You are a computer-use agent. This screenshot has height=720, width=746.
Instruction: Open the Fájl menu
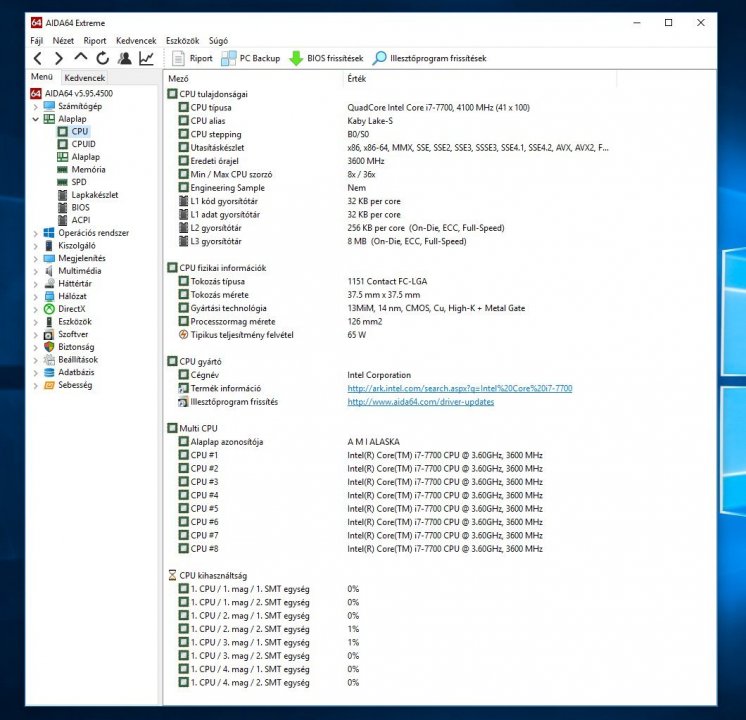[x=37, y=41]
